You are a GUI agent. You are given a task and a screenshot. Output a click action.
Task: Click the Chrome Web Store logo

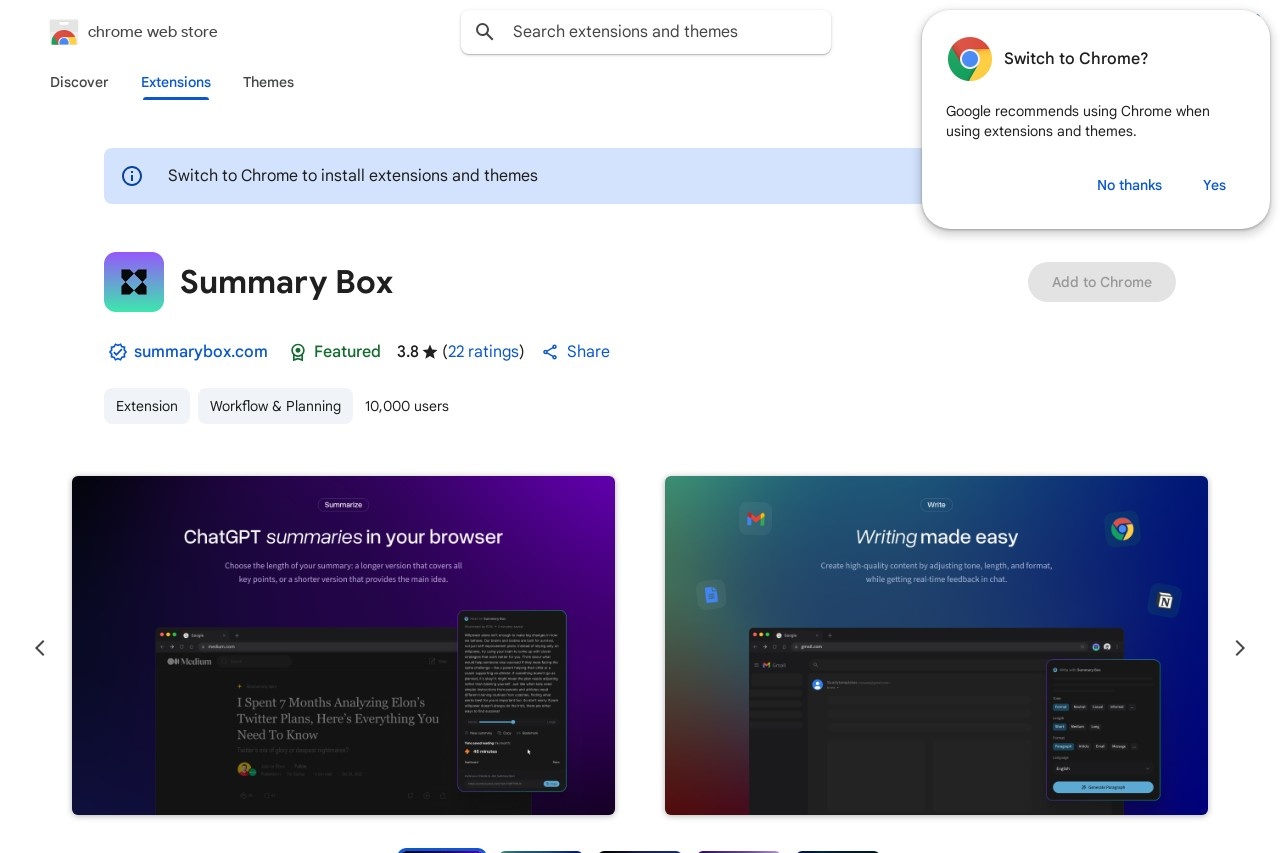[64, 32]
